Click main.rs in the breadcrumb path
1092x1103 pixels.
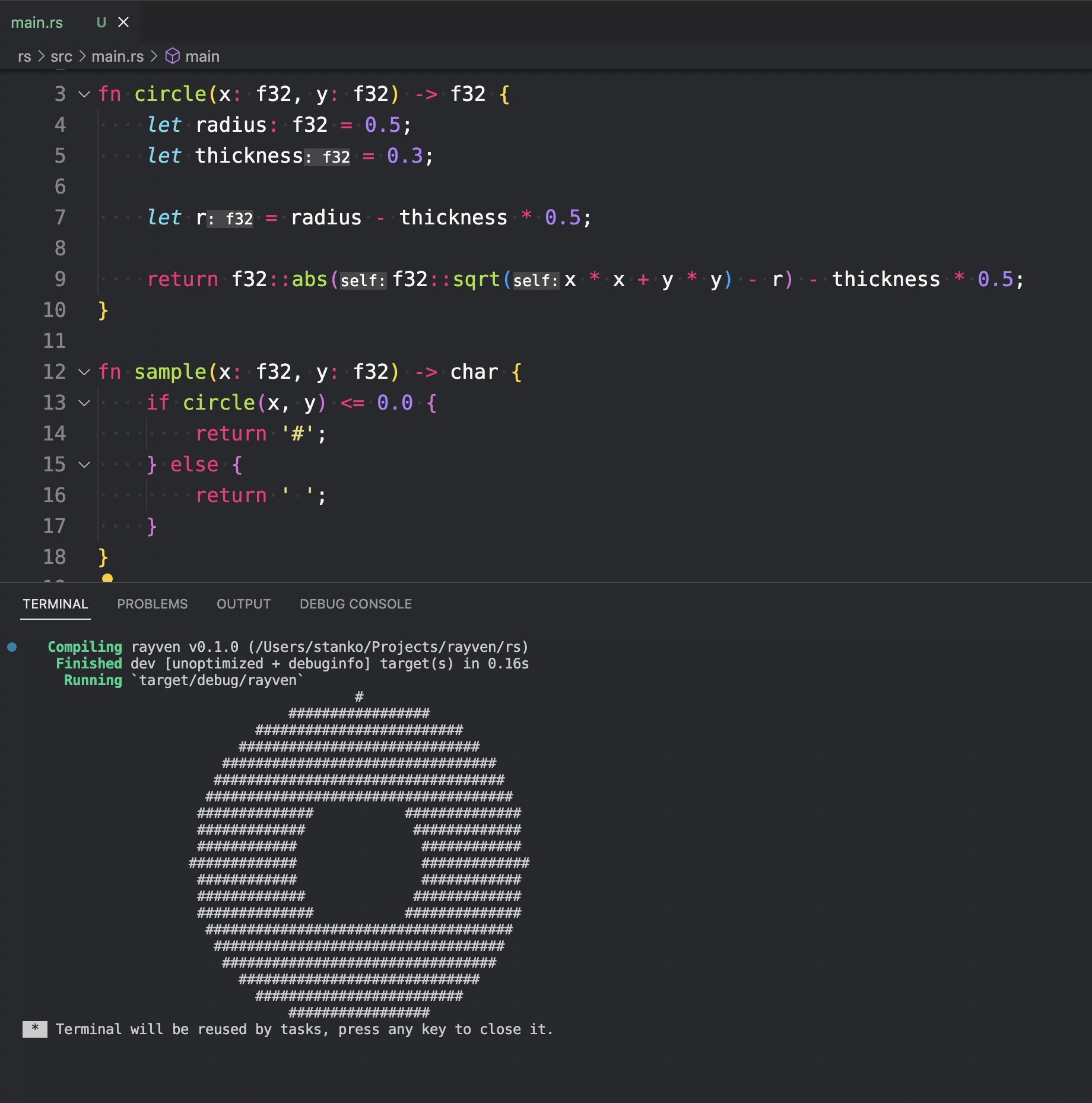click(118, 56)
